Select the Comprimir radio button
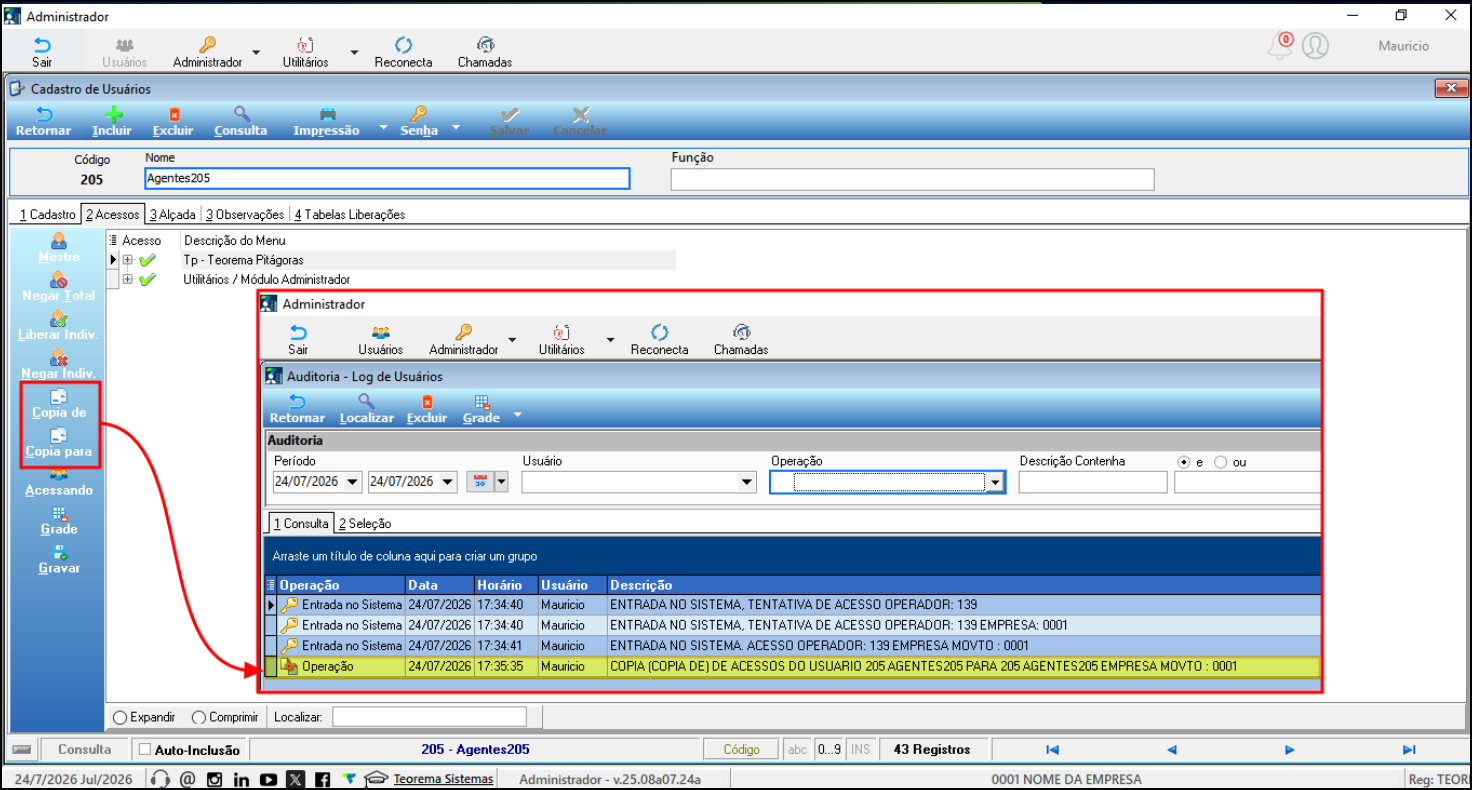The image size is (1472, 790). click(198, 717)
